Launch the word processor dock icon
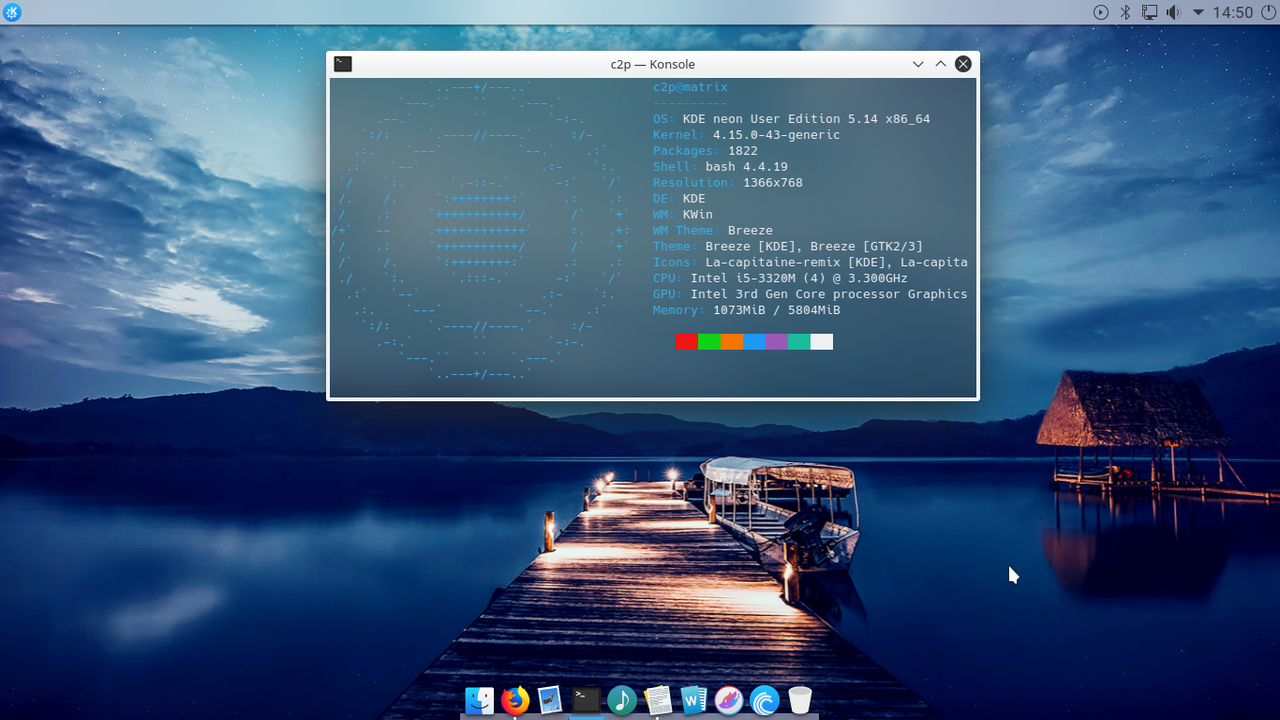Image resolution: width=1280 pixels, height=720 pixels. tap(693, 700)
